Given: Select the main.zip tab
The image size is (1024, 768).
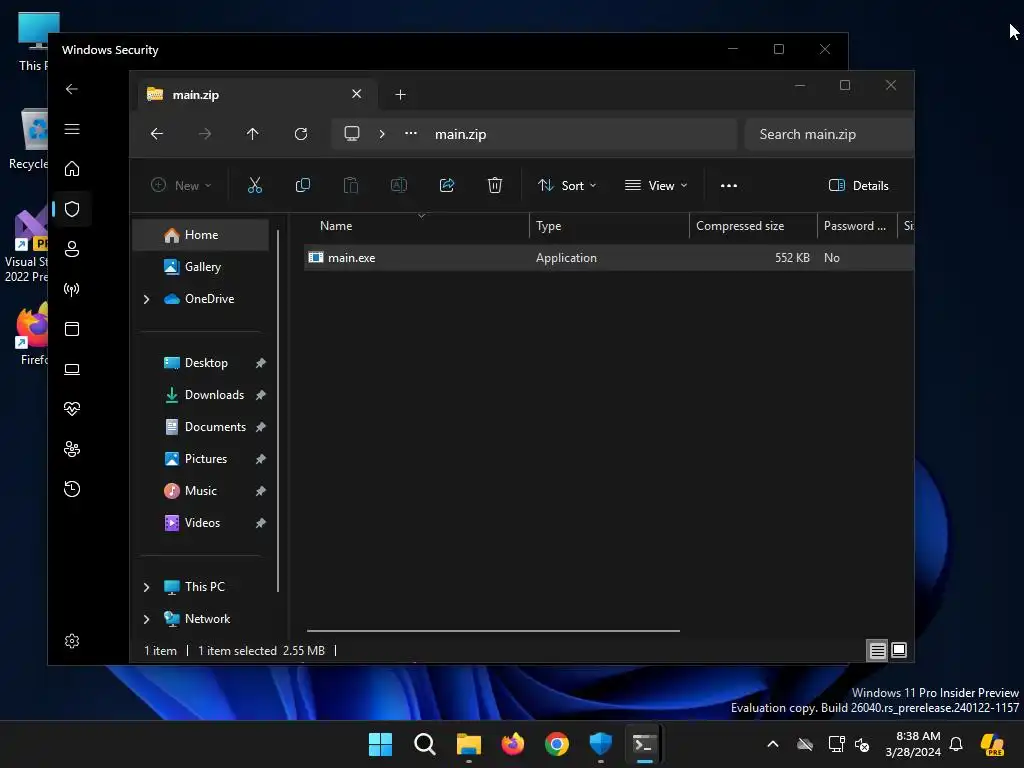Looking at the screenshot, I should (x=255, y=95).
